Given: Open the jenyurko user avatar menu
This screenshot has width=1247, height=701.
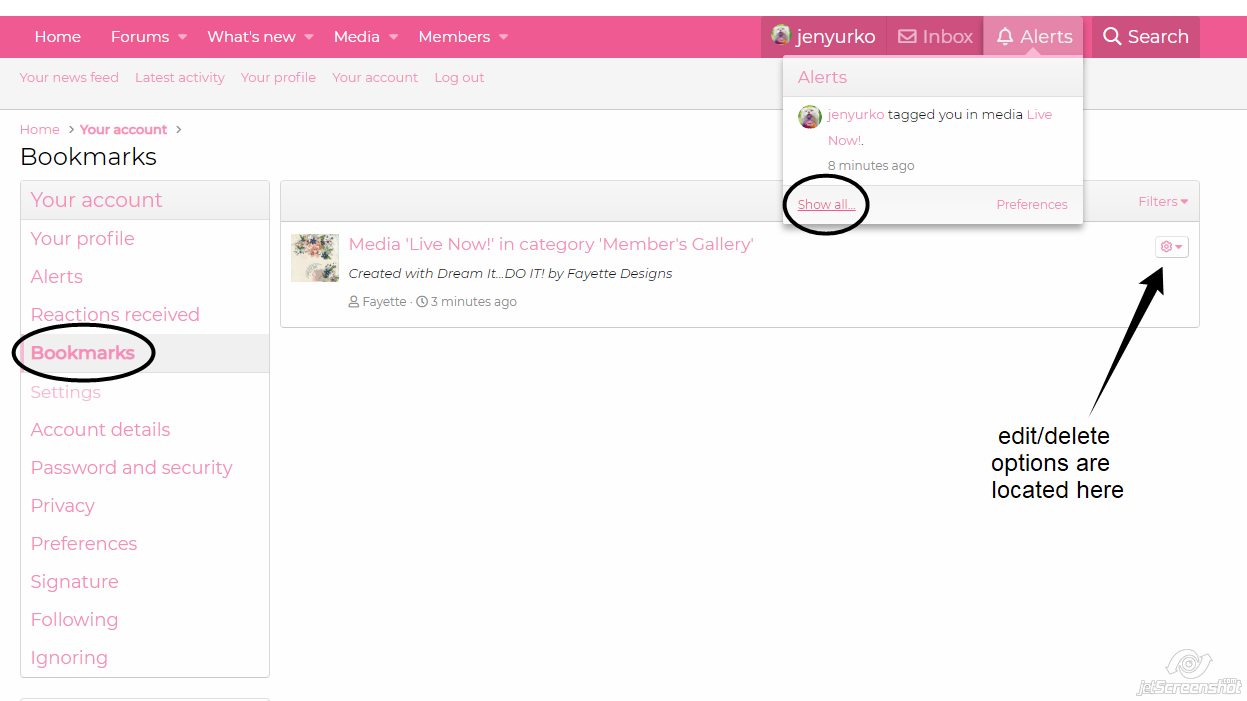Looking at the screenshot, I should pyautogui.click(x=781, y=36).
